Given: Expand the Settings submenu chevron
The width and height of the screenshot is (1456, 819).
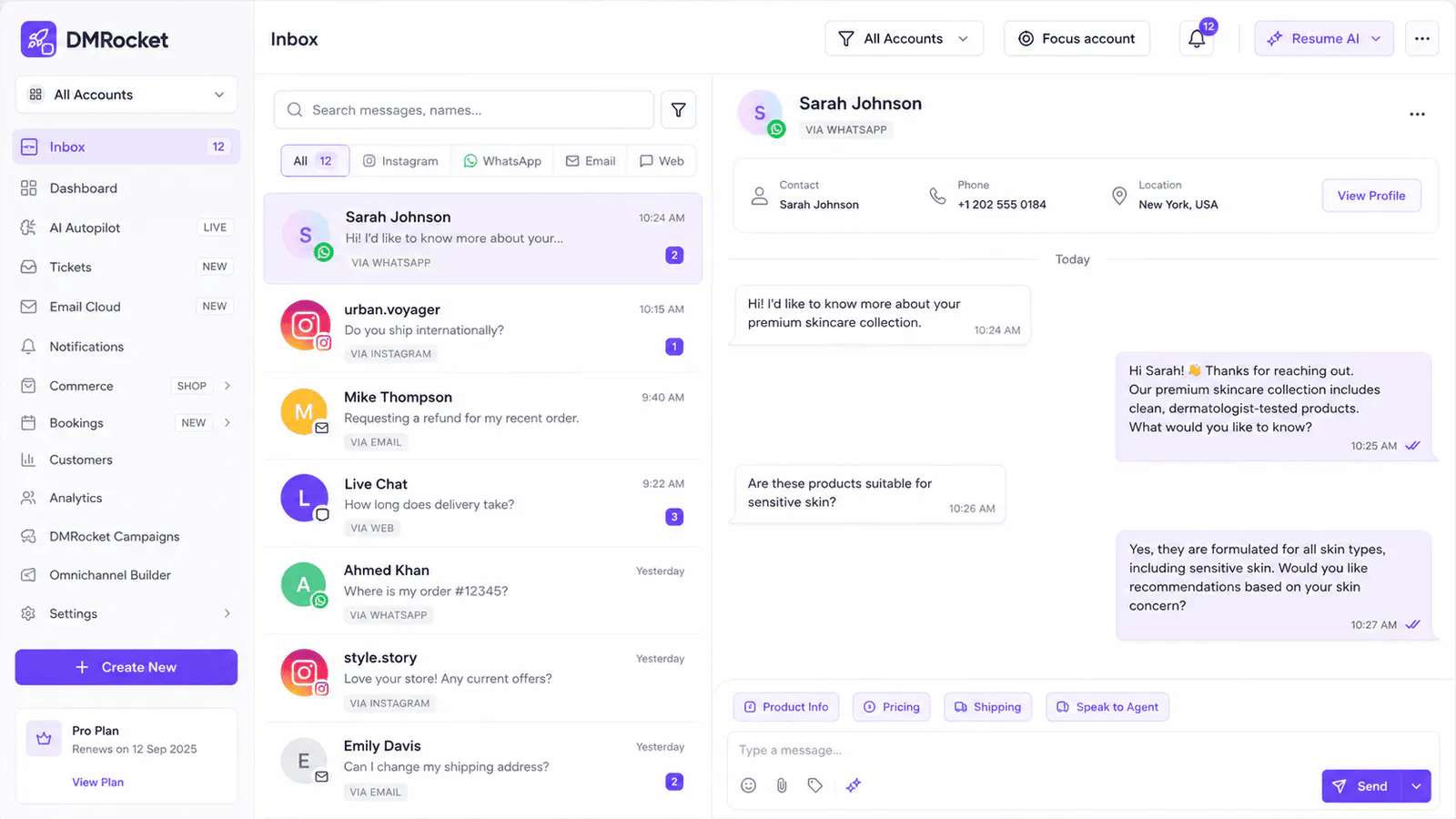Looking at the screenshot, I should 227,613.
